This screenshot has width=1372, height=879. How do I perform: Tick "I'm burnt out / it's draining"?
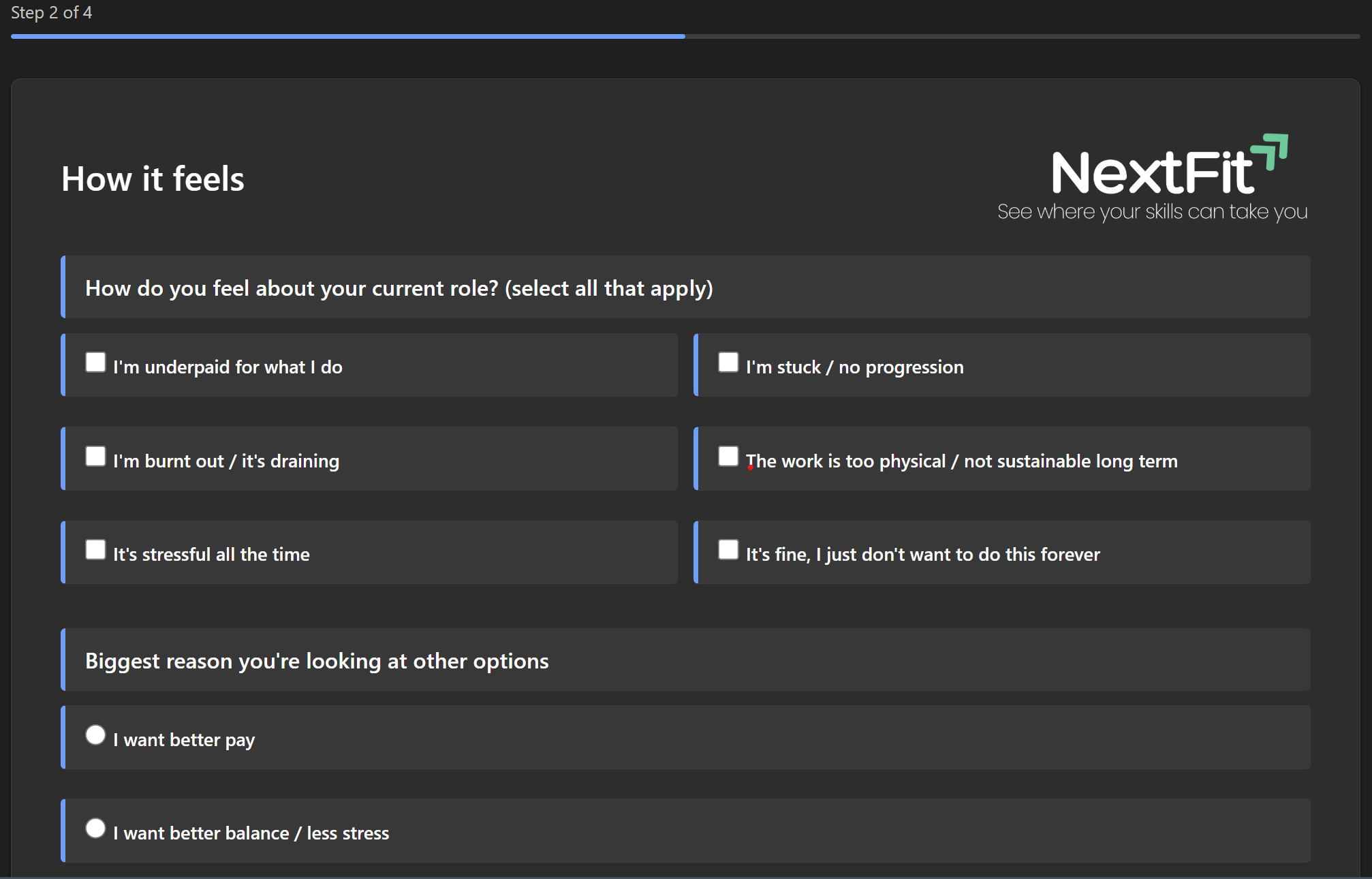pos(95,456)
